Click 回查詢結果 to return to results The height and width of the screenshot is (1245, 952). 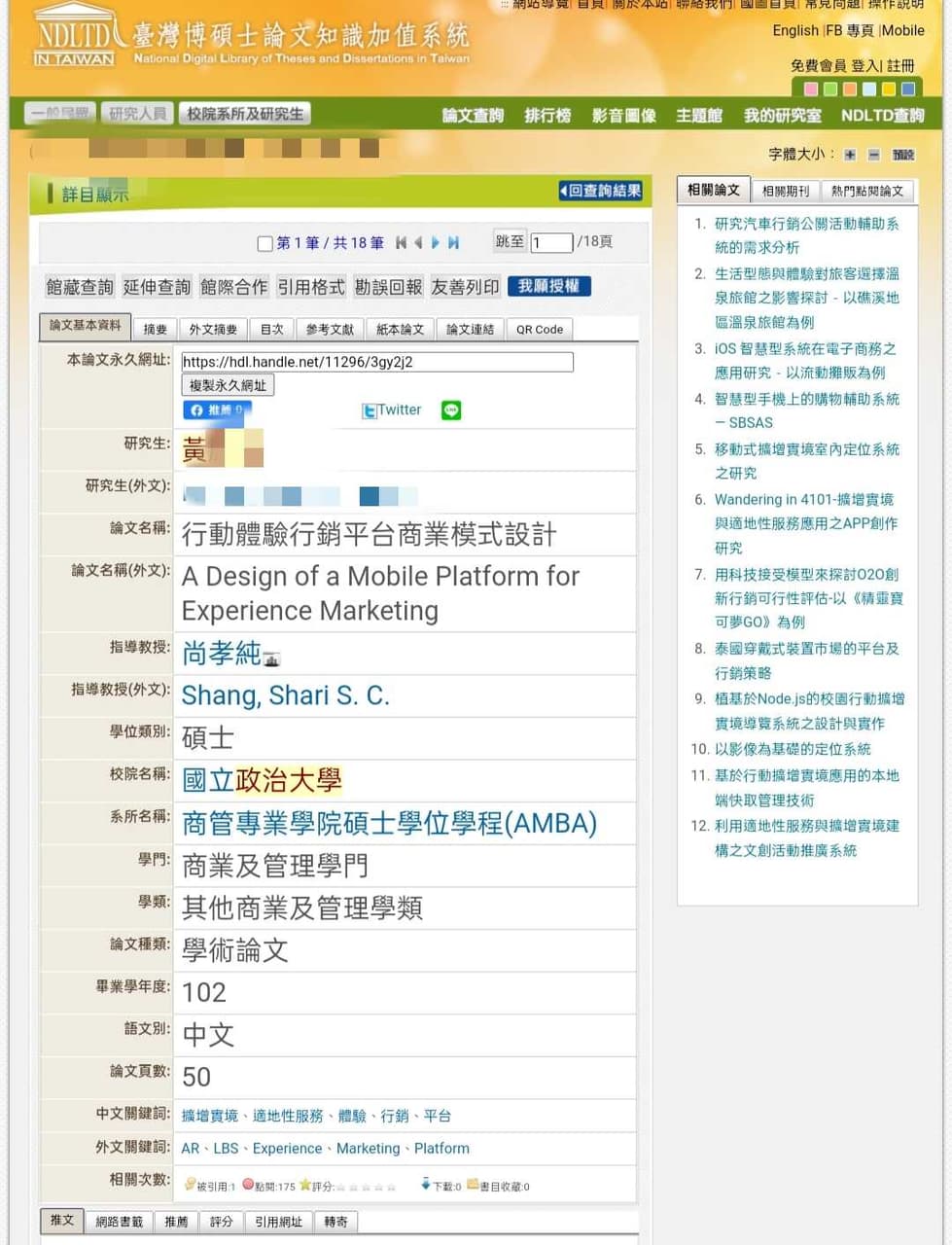click(601, 191)
